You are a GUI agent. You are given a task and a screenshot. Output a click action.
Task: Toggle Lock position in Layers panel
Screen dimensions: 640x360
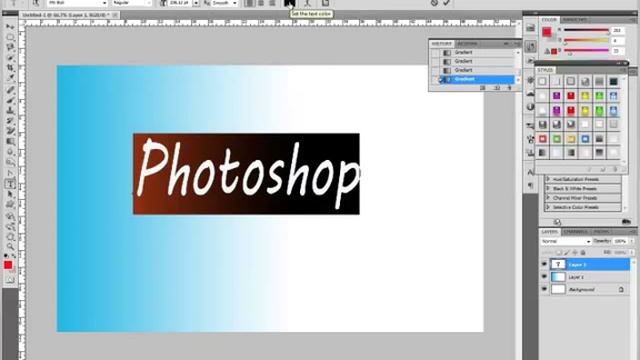pos(575,253)
